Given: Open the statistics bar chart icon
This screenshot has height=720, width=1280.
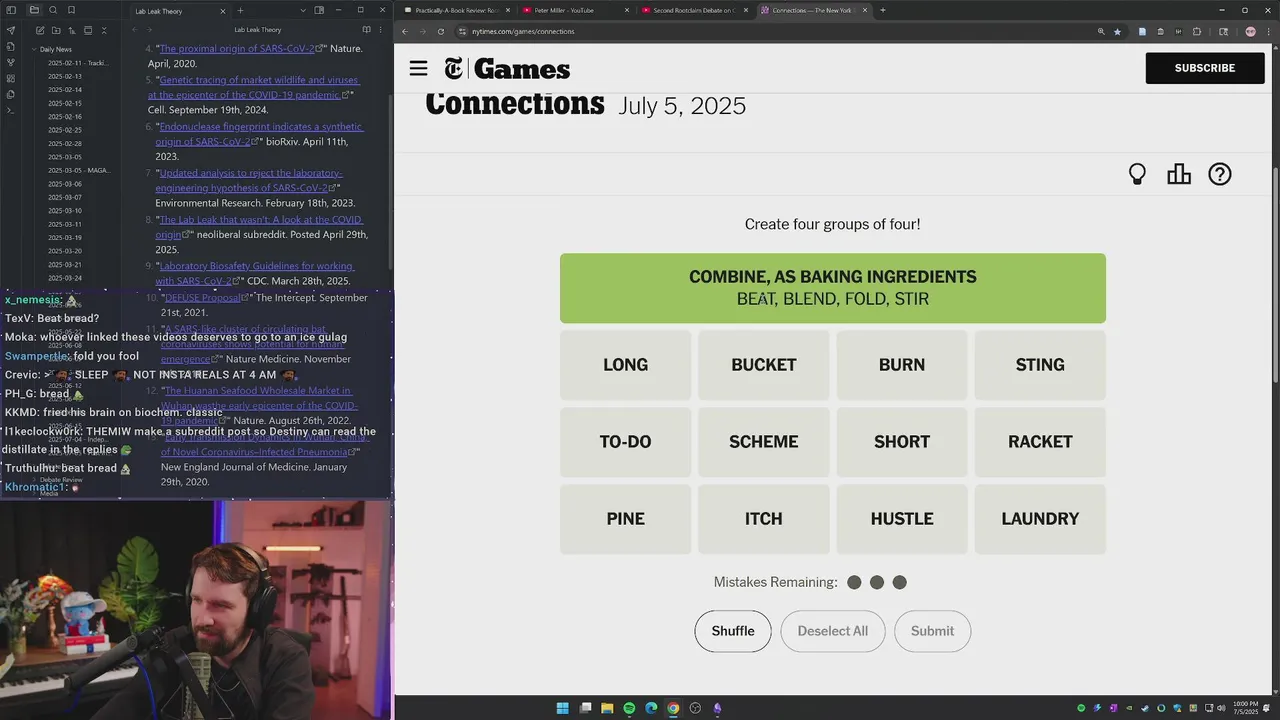Looking at the screenshot, I should [x=1179, y=174].
